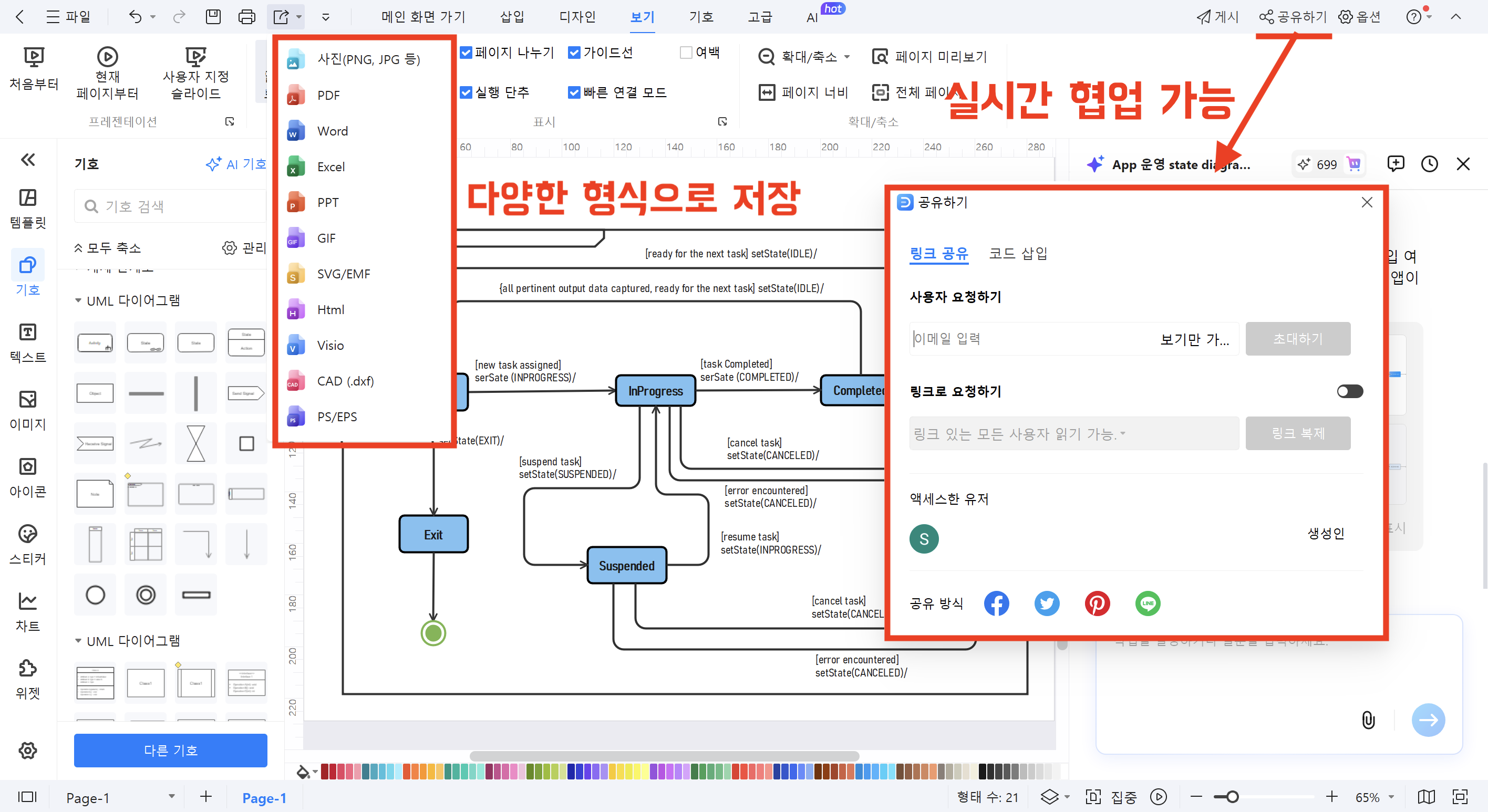1488x812 pixels.
Task: Enable the 여백 checkbox
Action: click(x=685, y=52)
